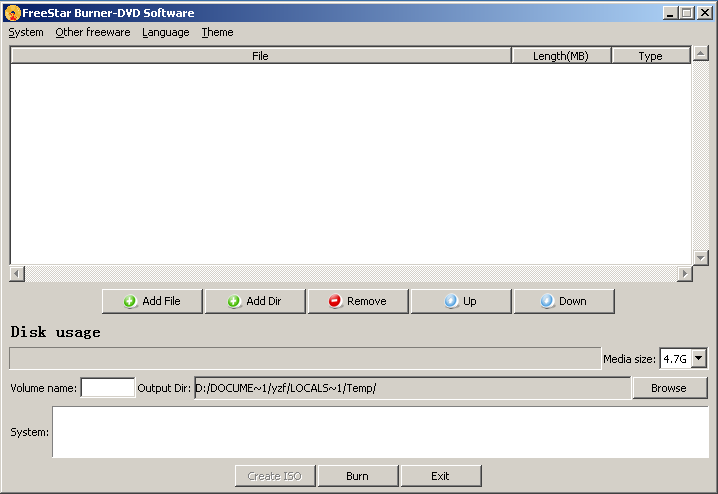Click the horizontal scrollbar left arrow

pyautogui.click(x=17, y=274)
